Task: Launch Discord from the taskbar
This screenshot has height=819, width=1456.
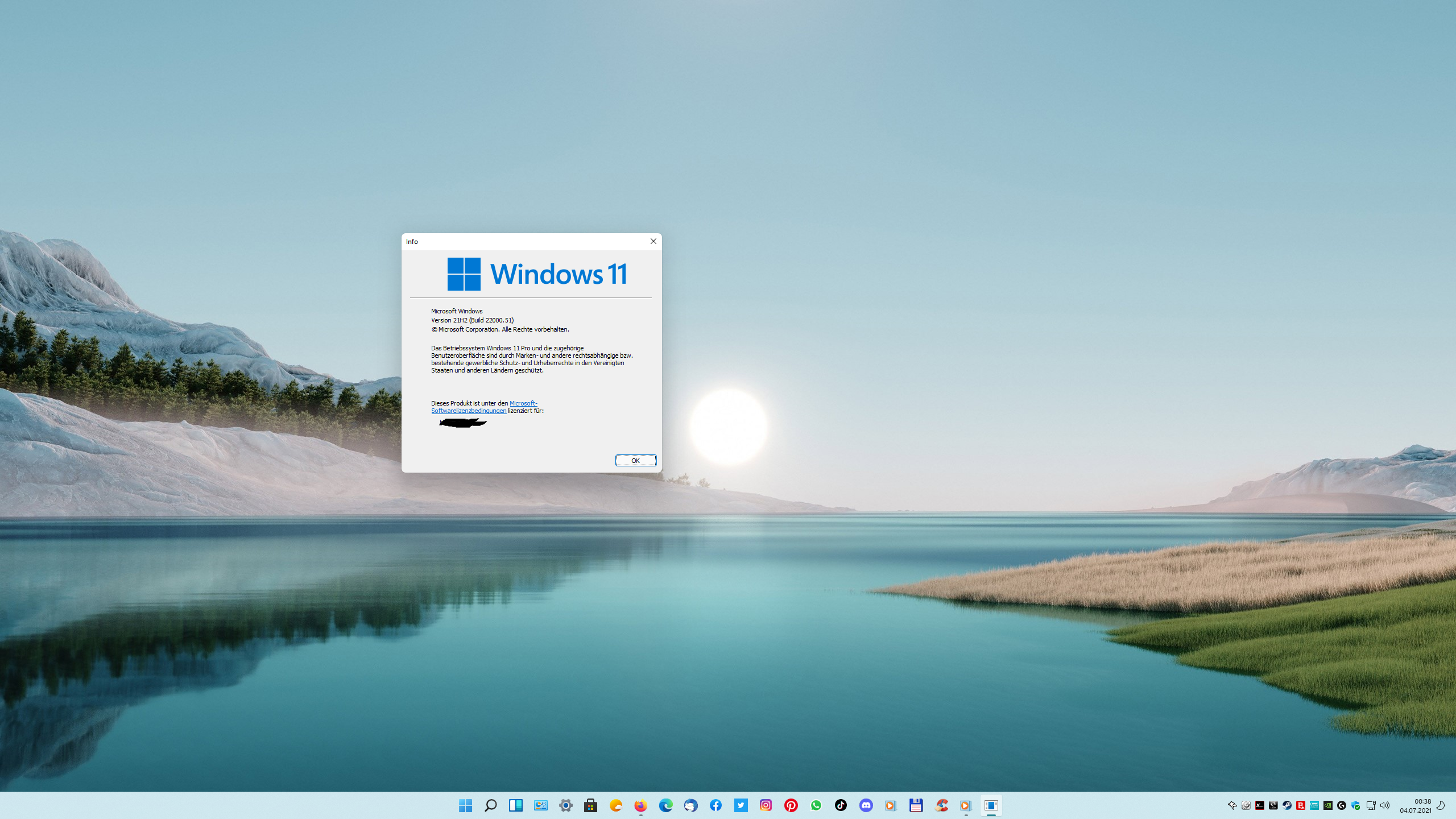Action: click(866, 805)
